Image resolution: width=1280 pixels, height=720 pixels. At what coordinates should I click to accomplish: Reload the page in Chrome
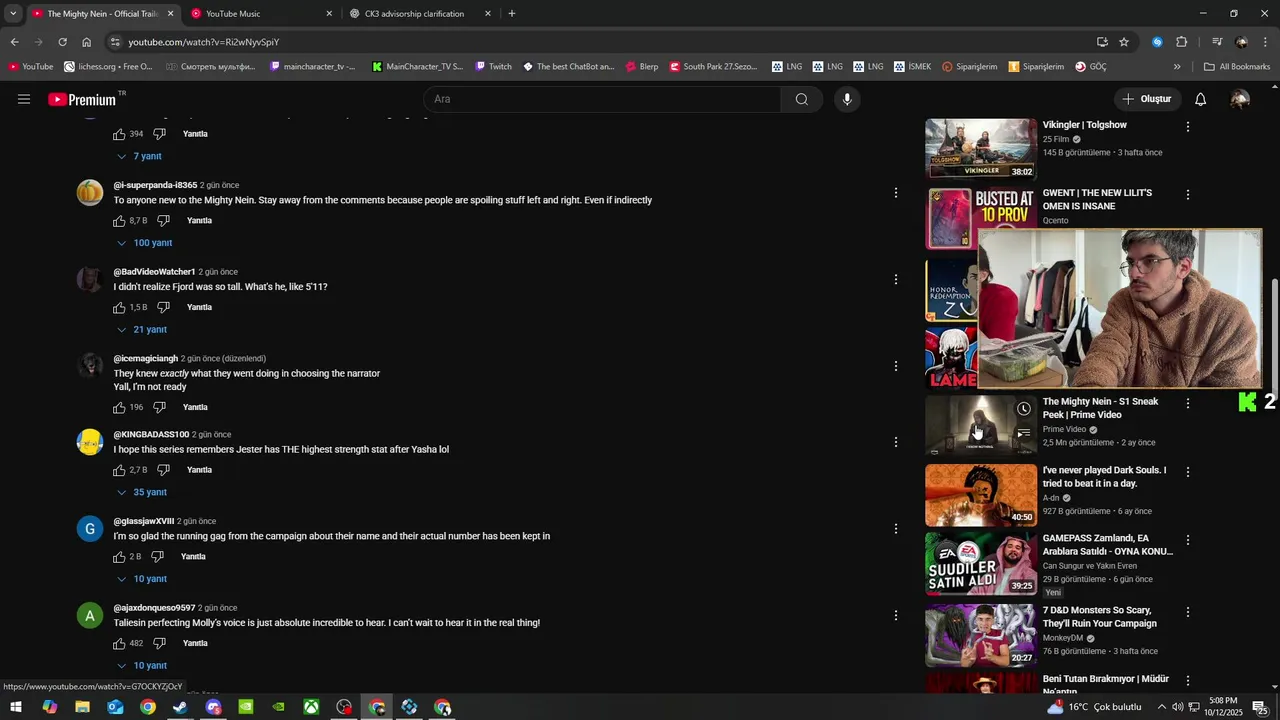point(62,42)
